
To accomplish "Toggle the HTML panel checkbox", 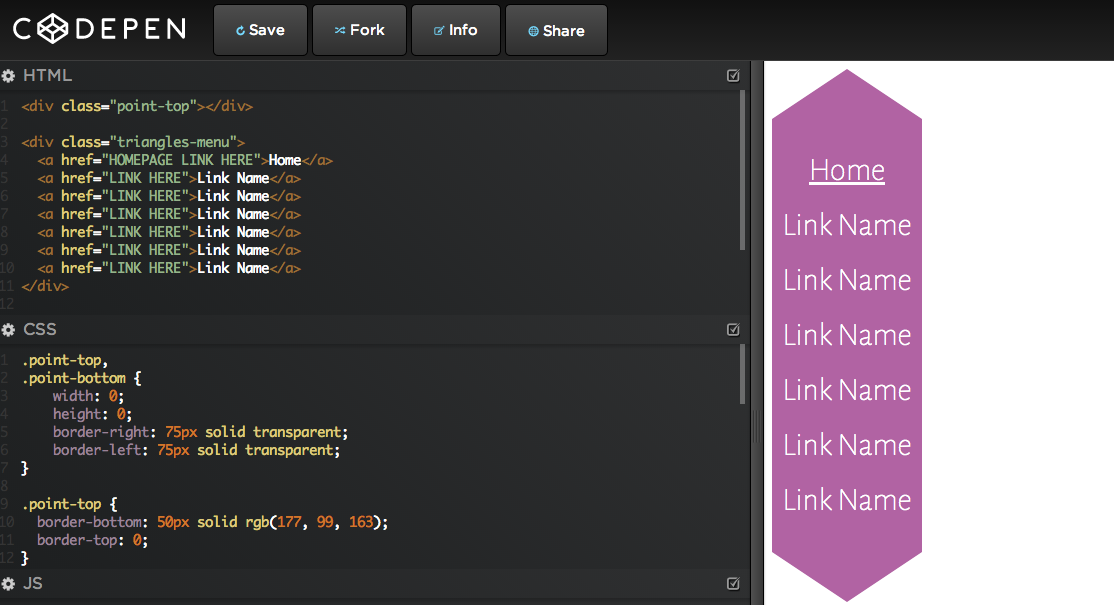I will point(733,75).
